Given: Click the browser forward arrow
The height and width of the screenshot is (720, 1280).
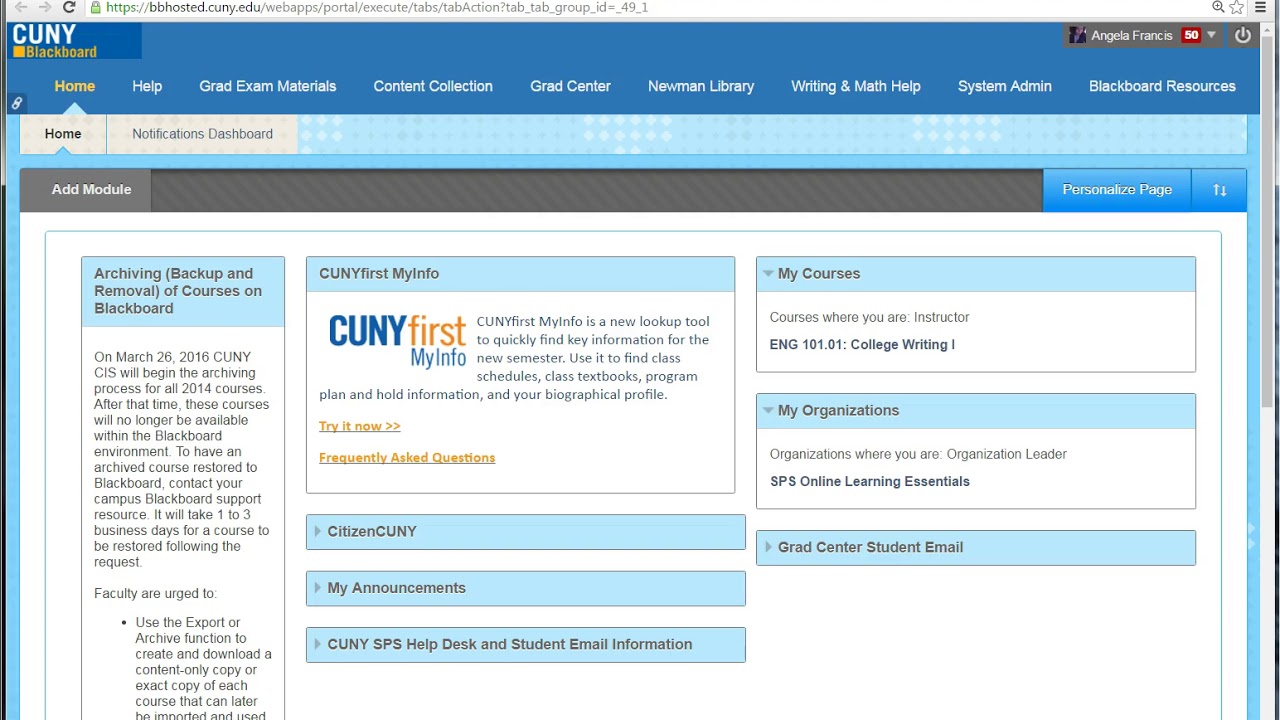Looking at the screenshot, I should (x=44, y=7).
